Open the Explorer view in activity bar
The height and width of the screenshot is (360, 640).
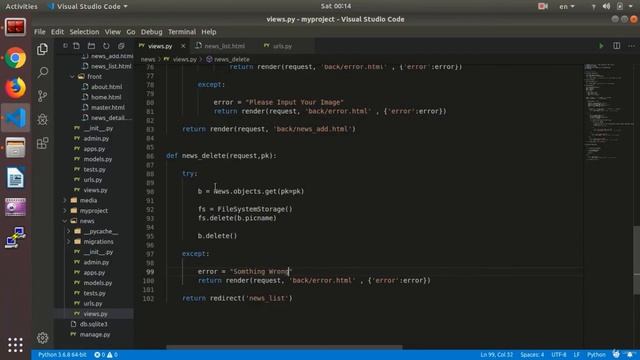click(x=42, y=49)
